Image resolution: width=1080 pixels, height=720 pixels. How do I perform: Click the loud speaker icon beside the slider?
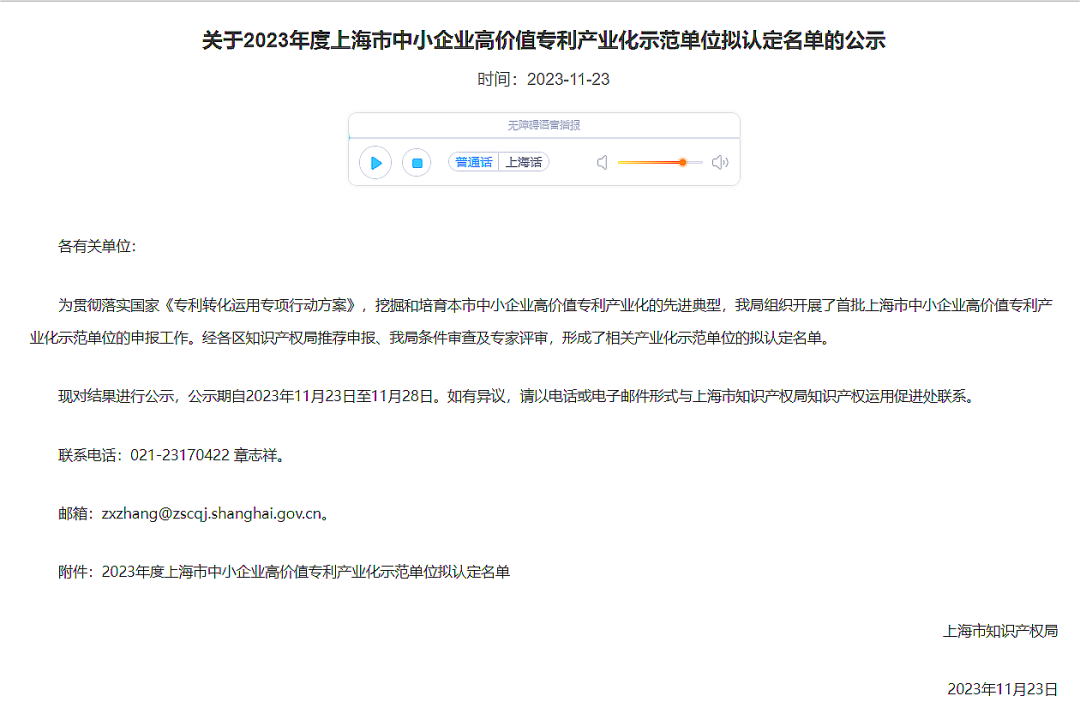tap(720, 163)
